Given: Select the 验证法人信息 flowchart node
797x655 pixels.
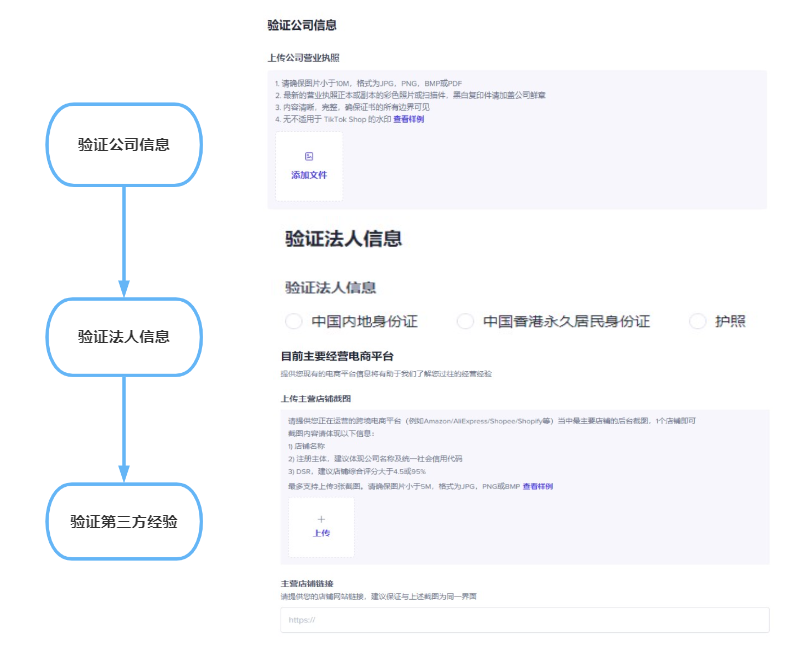Looking at the screenshot, I should 124,336.
